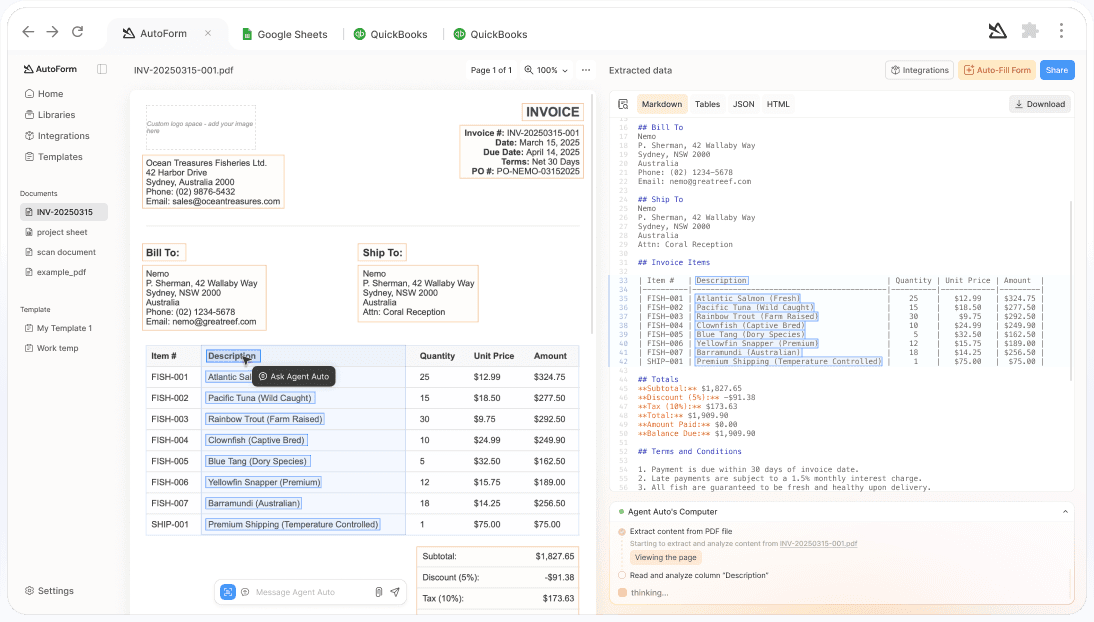Viewport: 1094px width, 622px height.
Task: Select Premium Shipping (Temperature Controlled) cell
Action: pos(293,524)
